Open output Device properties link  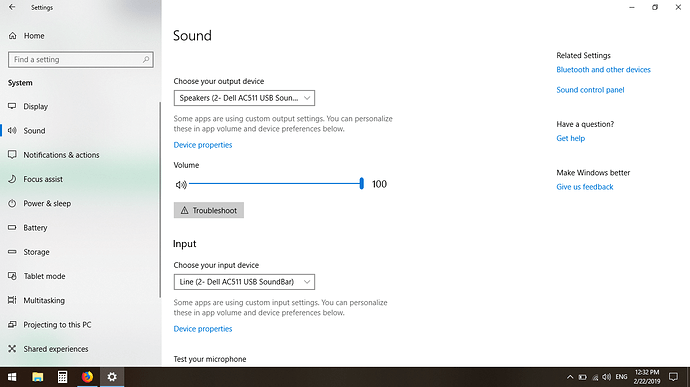[203, 145]
